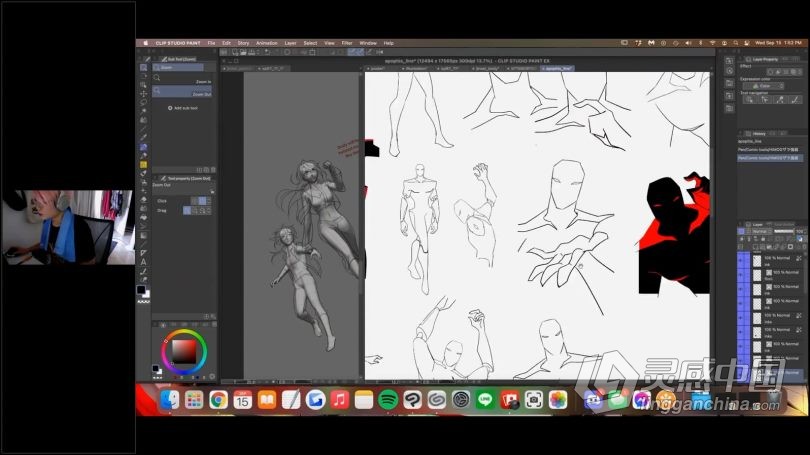This screenshot has width=810, height=455.
Task: Adjust the layer opacity slider
Action: pyautogui.click(x=783, y=231)
